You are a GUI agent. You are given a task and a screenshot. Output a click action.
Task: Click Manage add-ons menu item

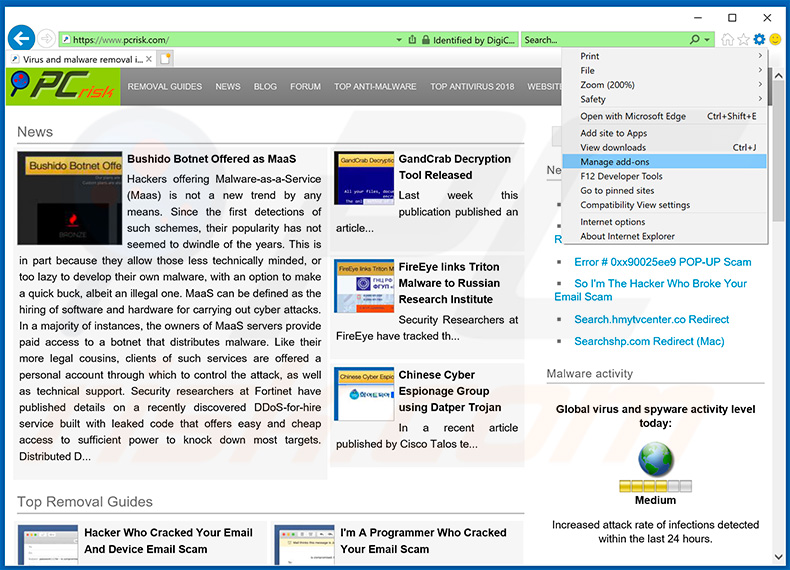click(665, 162)
